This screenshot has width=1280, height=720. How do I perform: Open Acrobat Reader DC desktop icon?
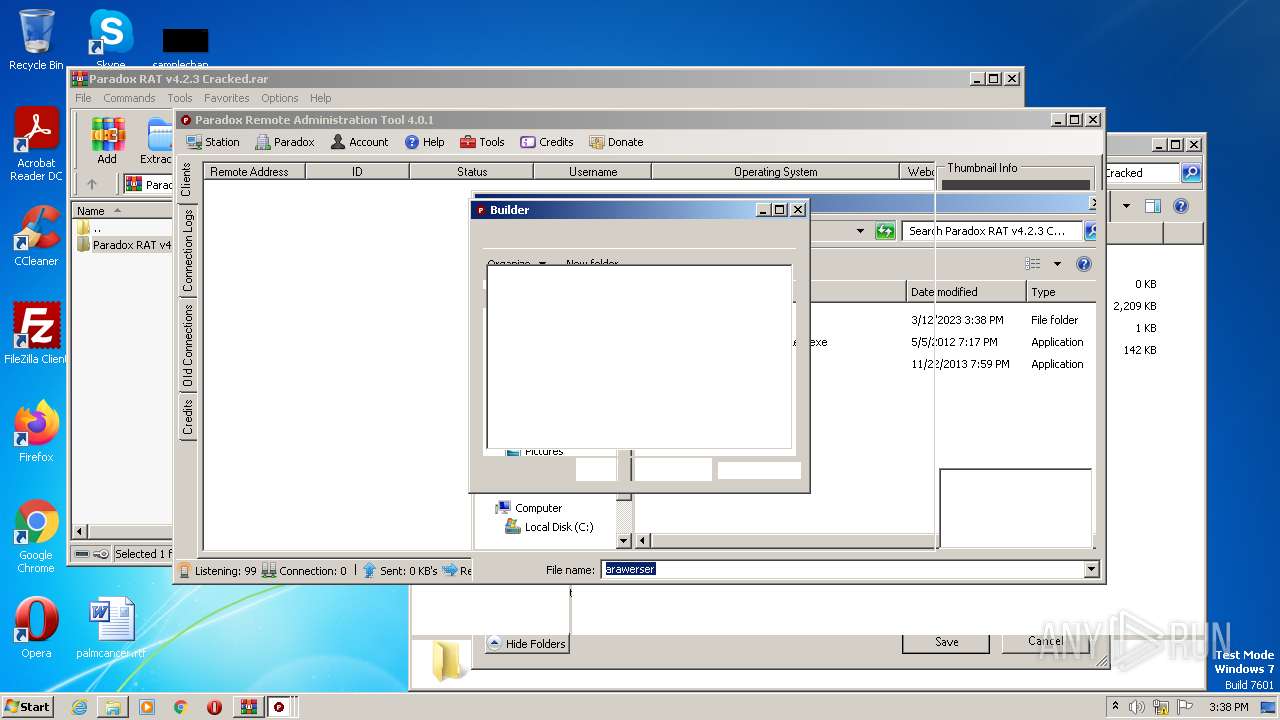click(x=36, y=145)
